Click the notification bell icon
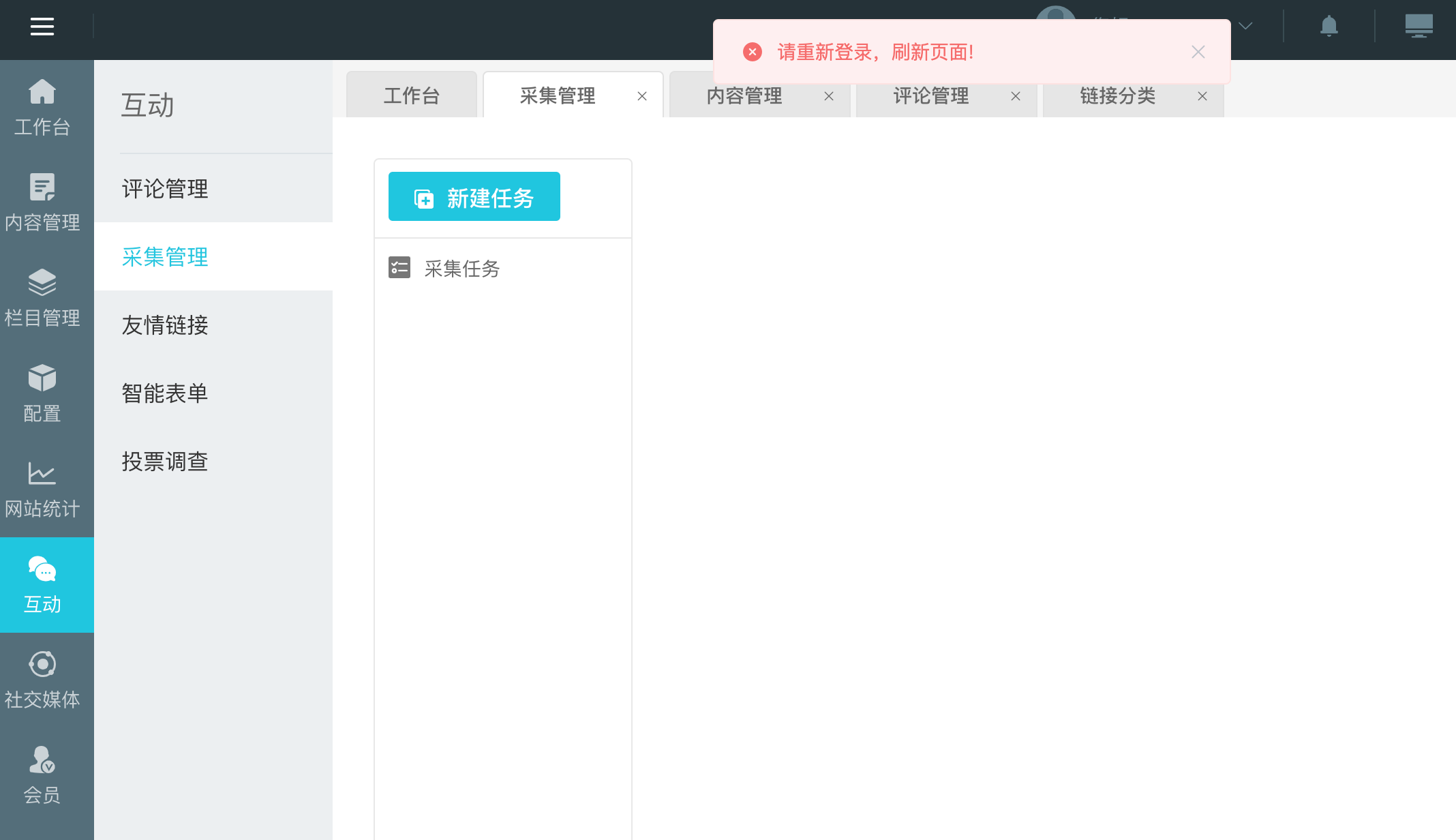 1329,27
